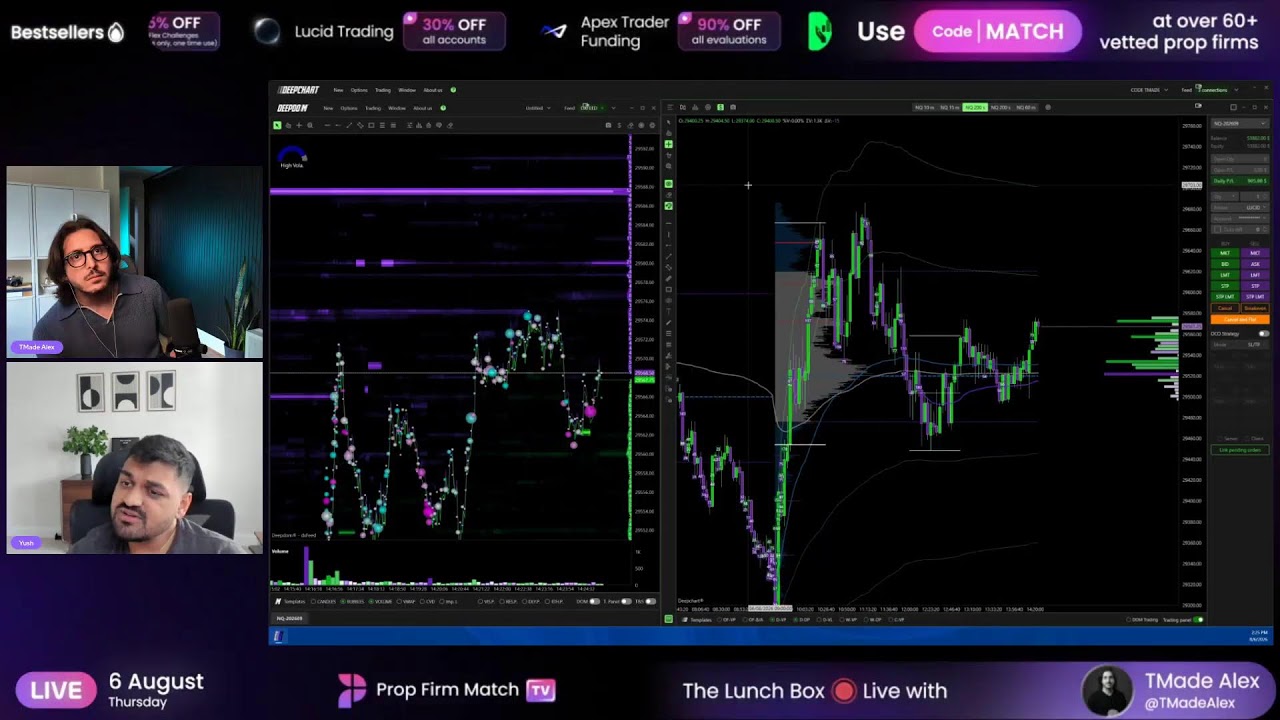Open the Trading menu in Deepdom
1280x720 pixels.
[x=373, y=108]
